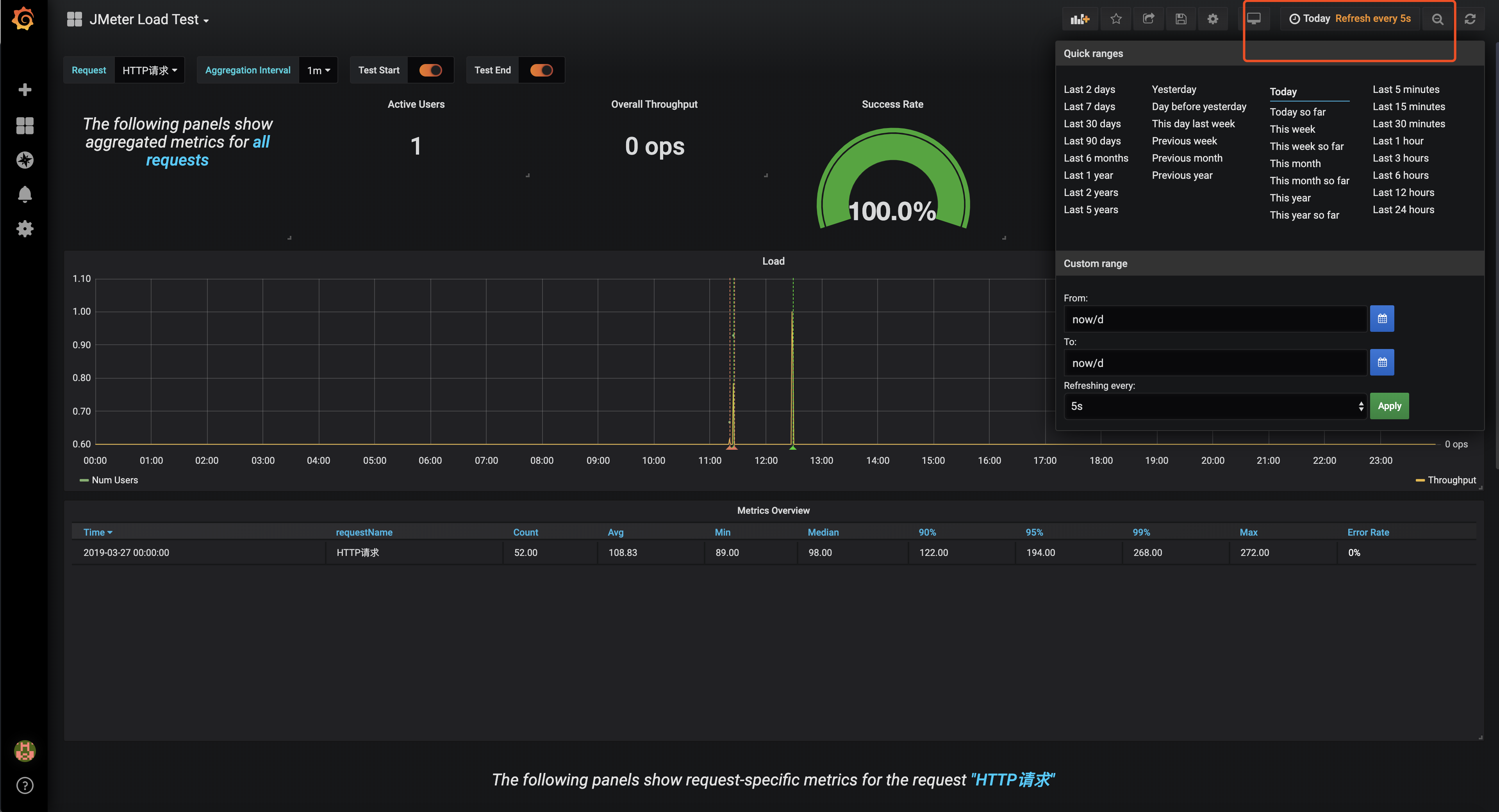Select This year quick range
This screenshot has height=812, width=1499.
click(1290, 198)
